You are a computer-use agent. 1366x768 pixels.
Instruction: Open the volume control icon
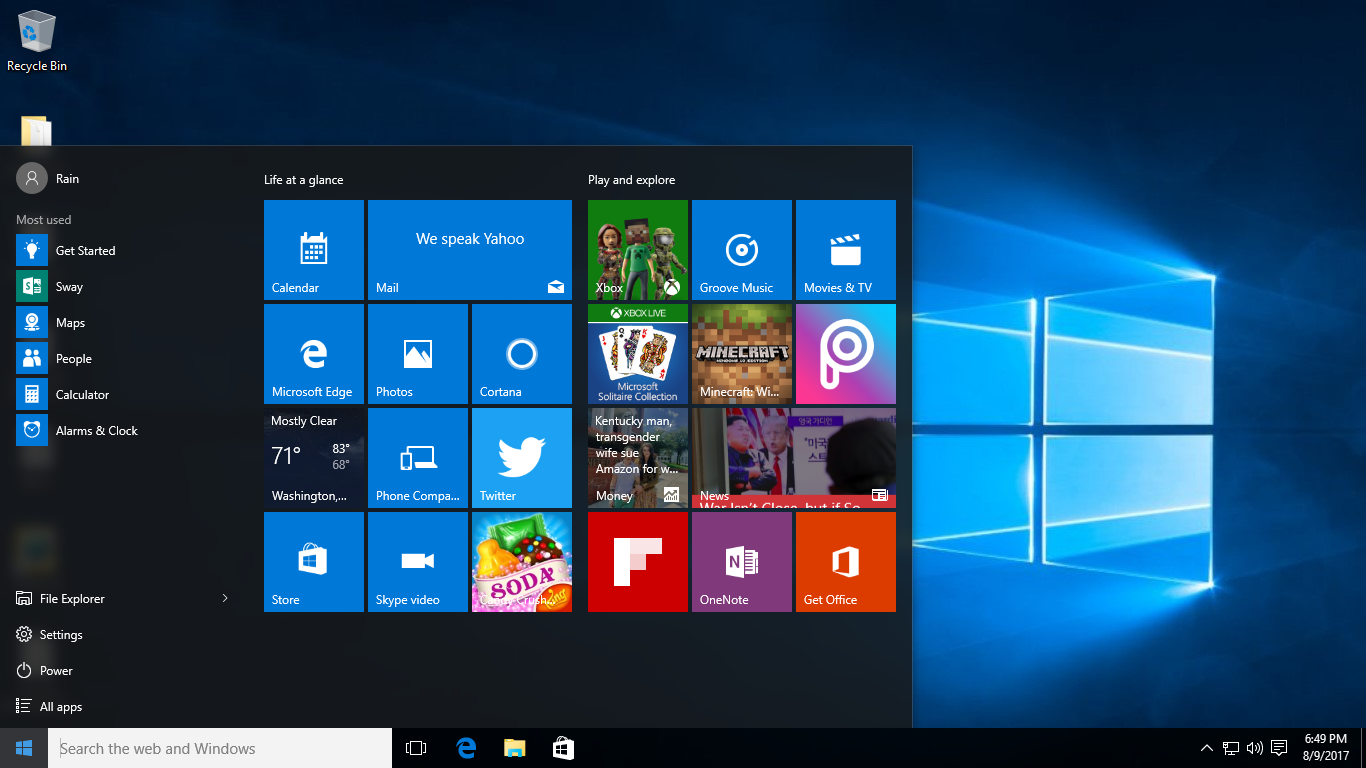(x=1255, y=748)
